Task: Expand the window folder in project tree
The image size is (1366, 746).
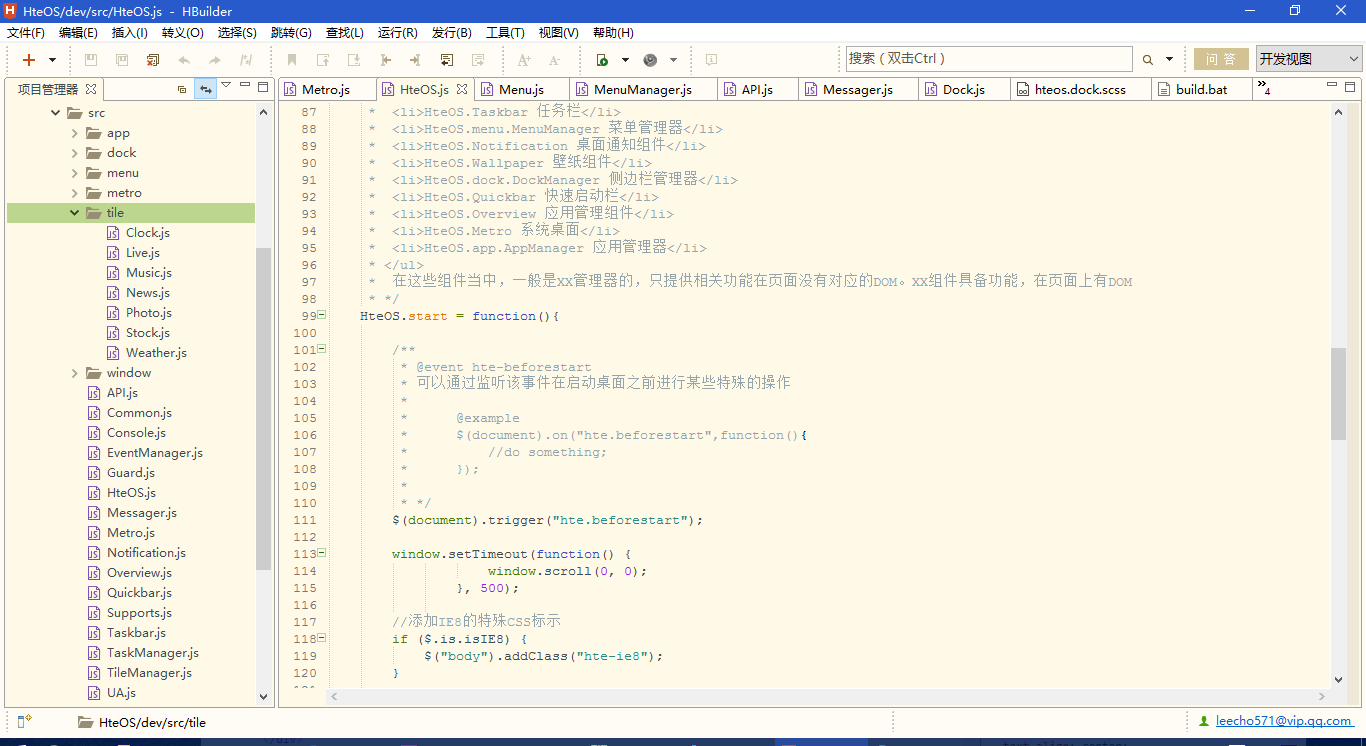Action: click(75, 373)
